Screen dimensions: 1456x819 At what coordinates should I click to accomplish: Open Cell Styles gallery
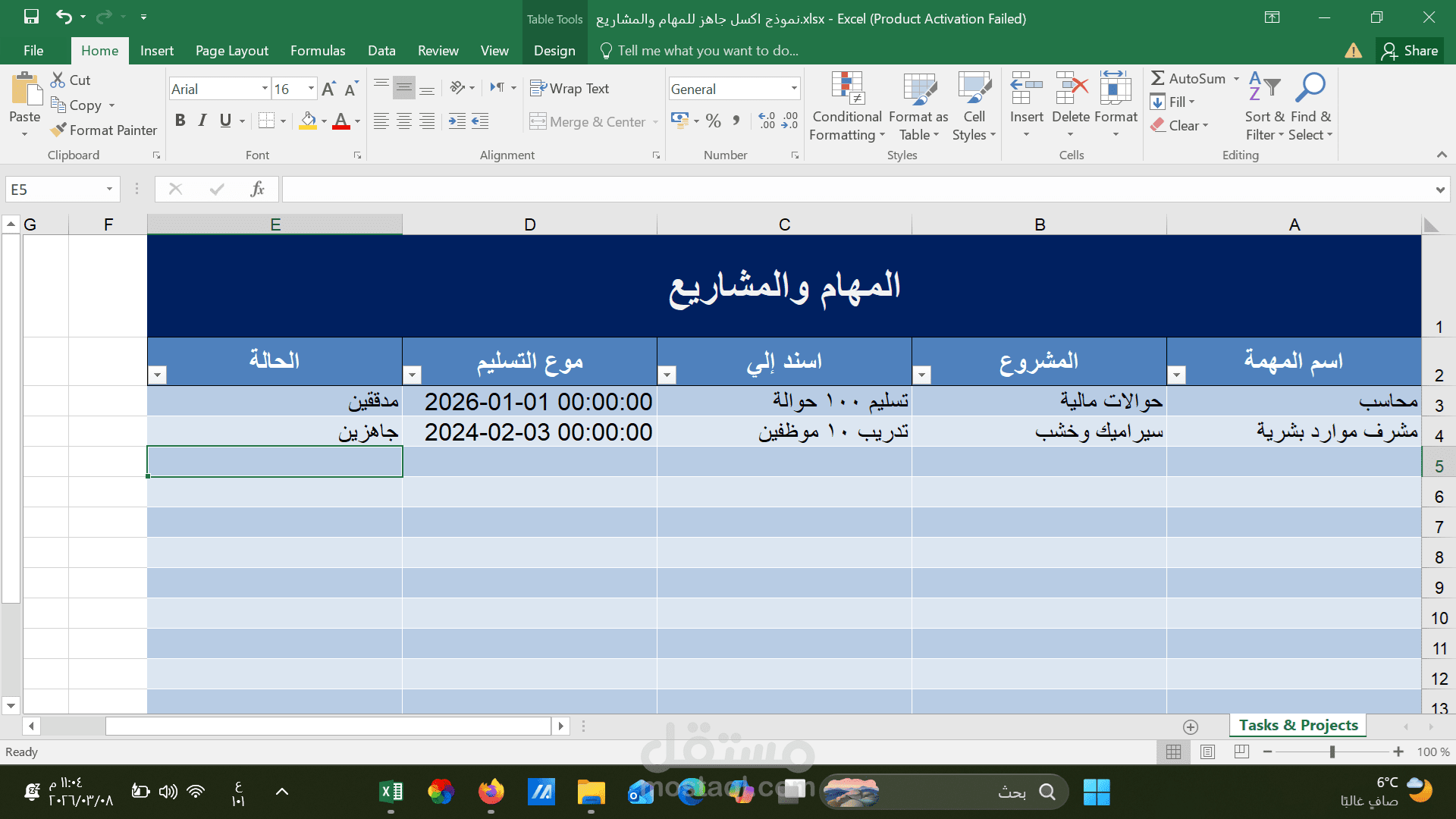[x=974, y=106]
